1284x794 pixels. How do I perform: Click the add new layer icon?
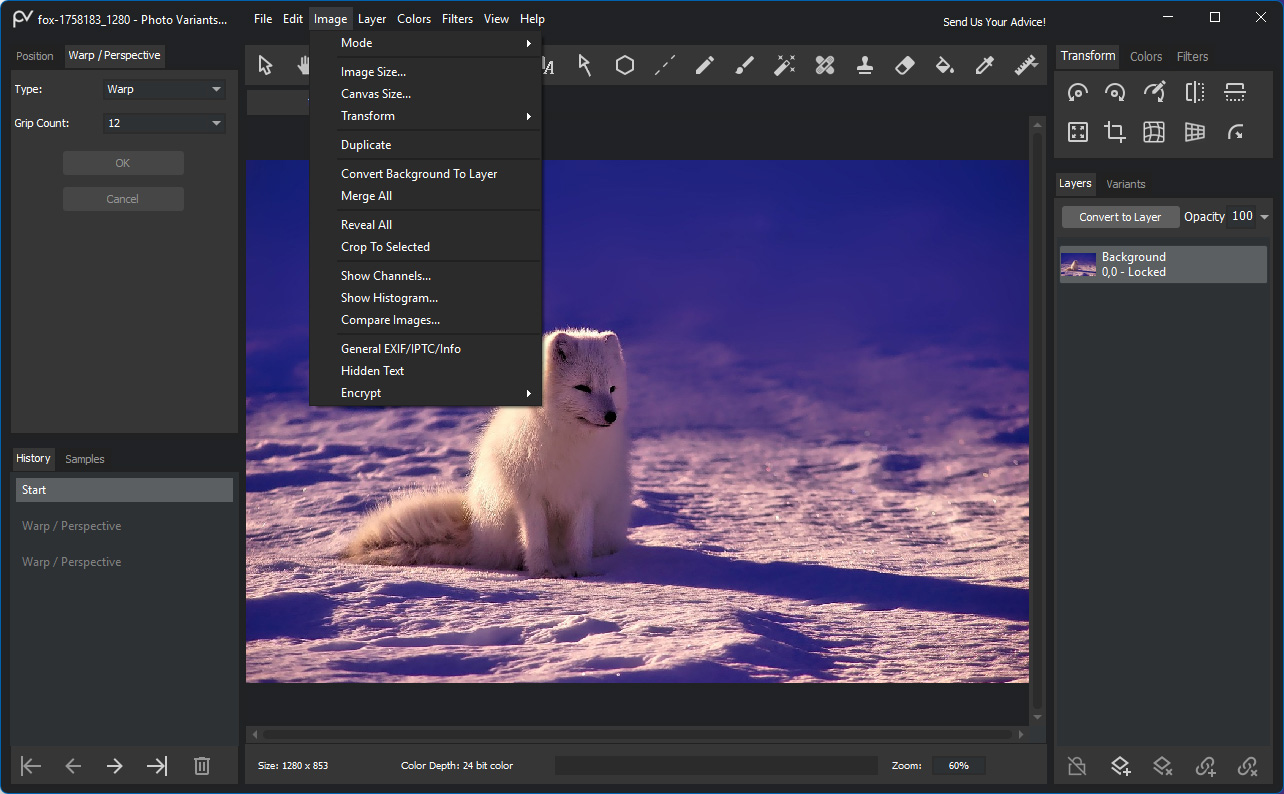[x=1120, y=766]
